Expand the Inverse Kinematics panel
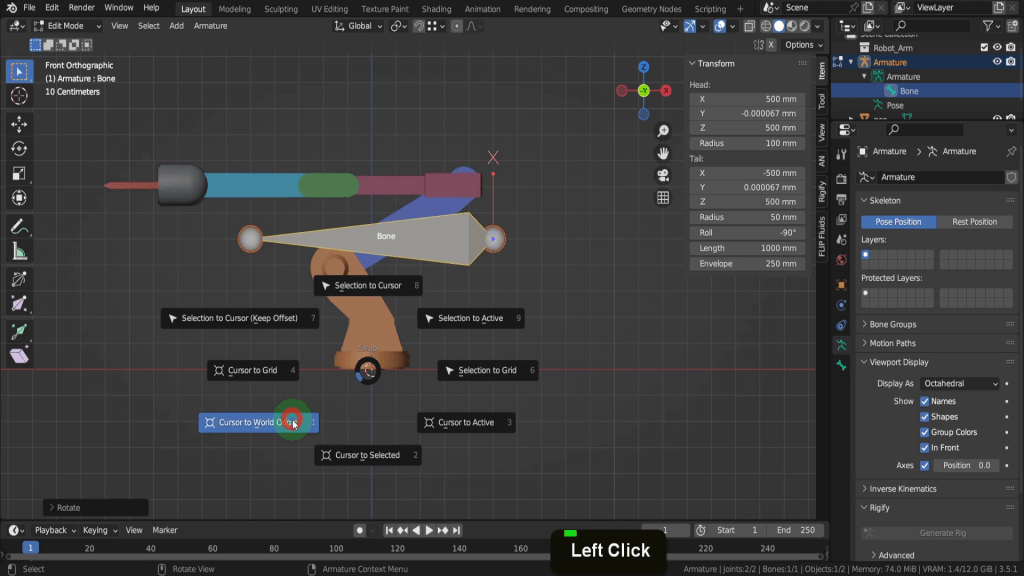1024x576 pixels. pyautogui.click(x=902, y=489)
